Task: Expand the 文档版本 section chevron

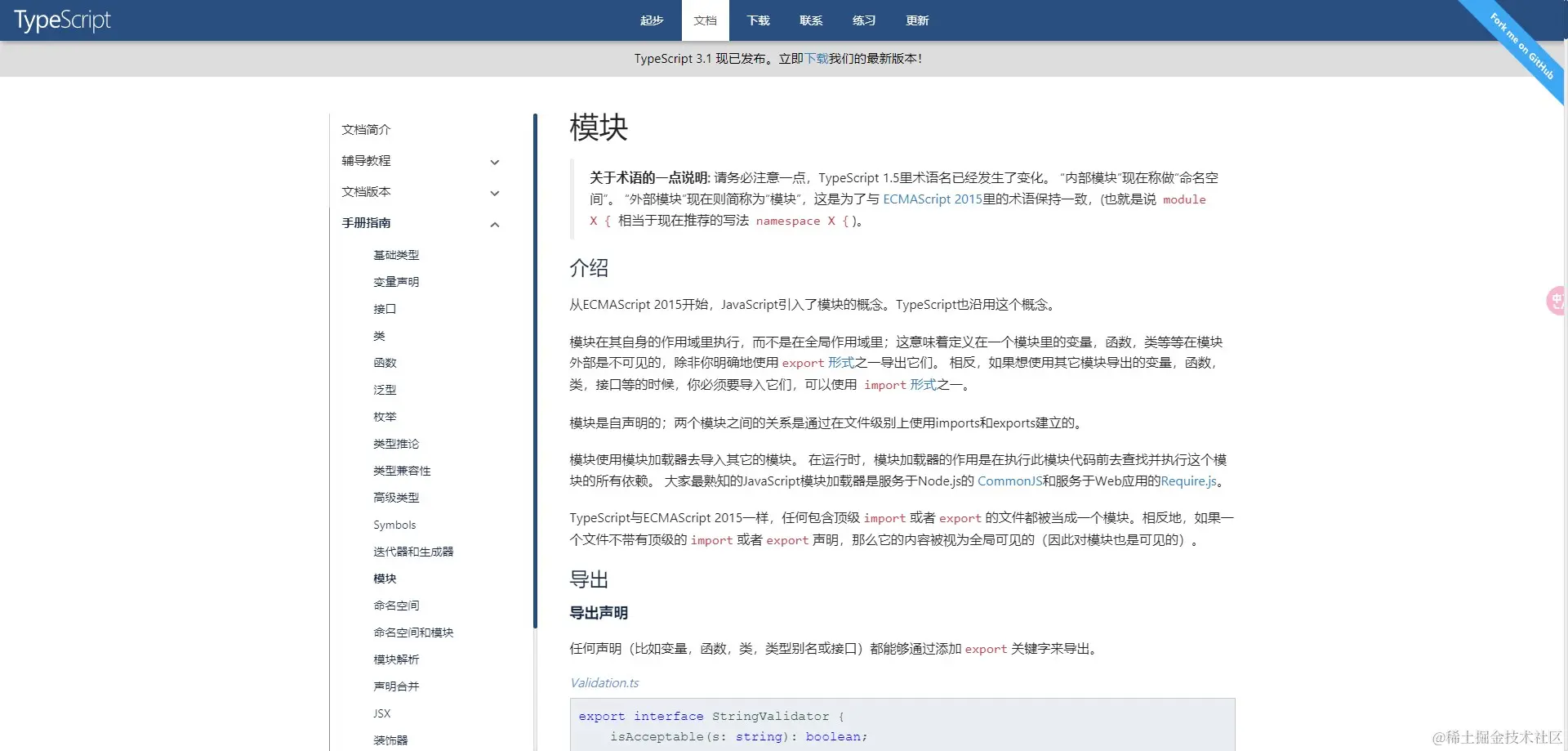Action: click(494, 193)
